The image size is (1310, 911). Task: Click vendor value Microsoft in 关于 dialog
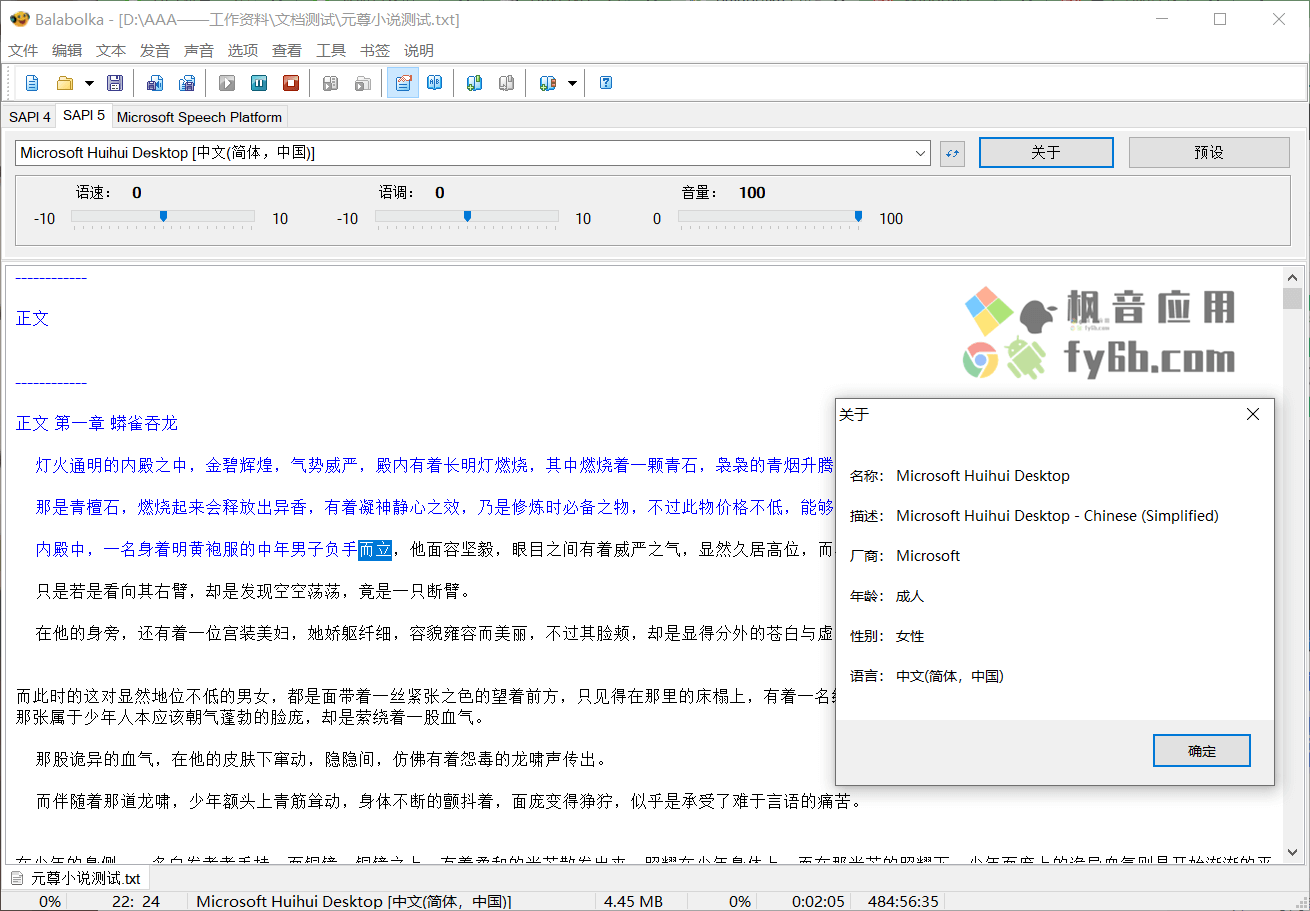click(x=928, y=556)
